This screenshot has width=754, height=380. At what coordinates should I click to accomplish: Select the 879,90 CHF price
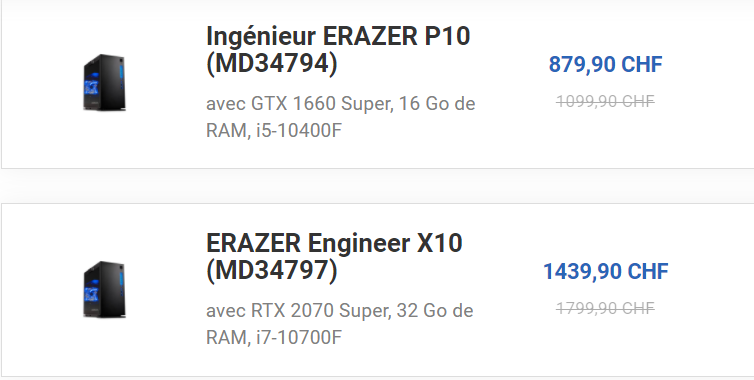605,64
